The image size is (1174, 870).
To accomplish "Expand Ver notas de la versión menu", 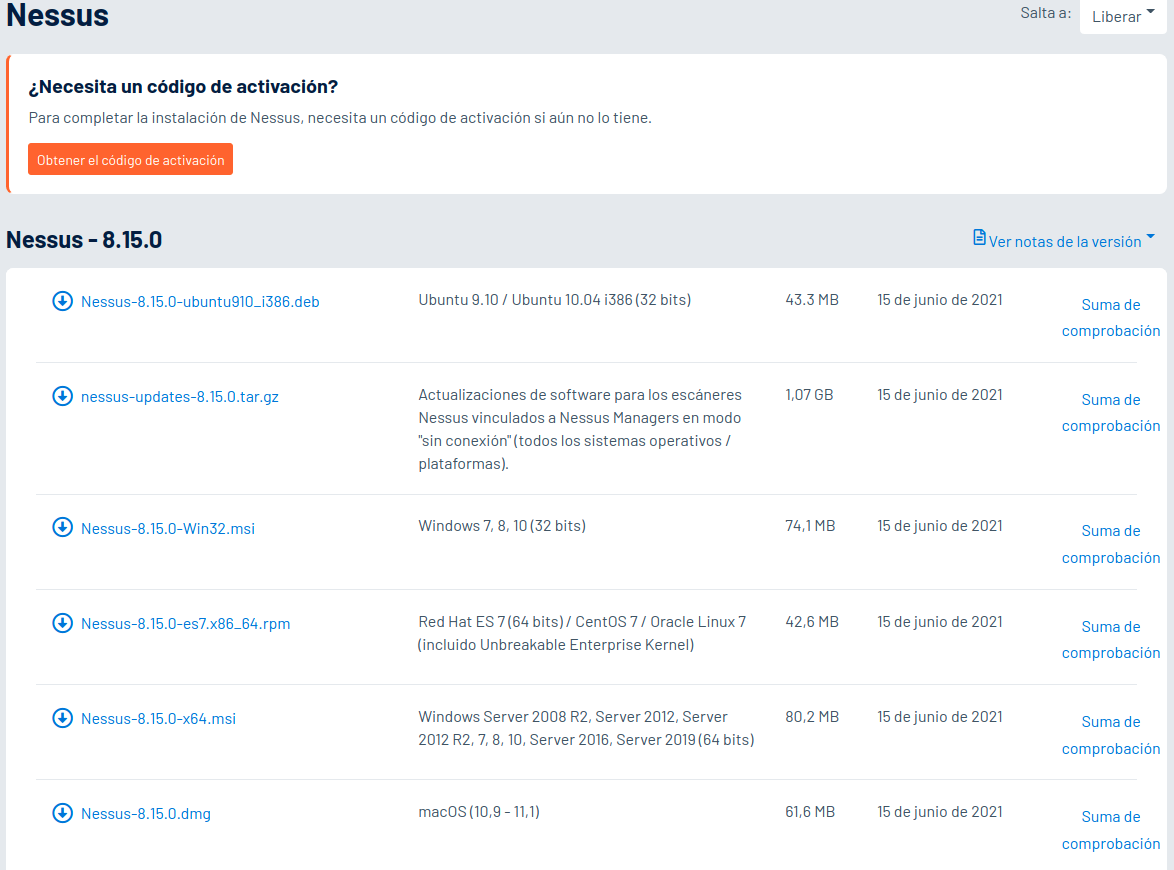I will (x=1065, y=241).
